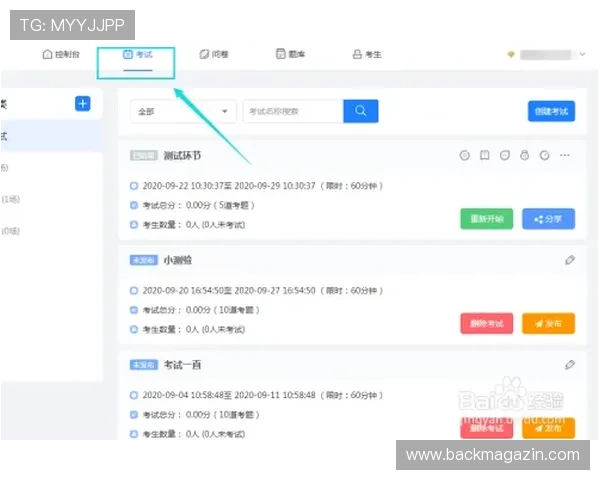Edit 考试一百 with the pencil icon

tap(570, 365)
